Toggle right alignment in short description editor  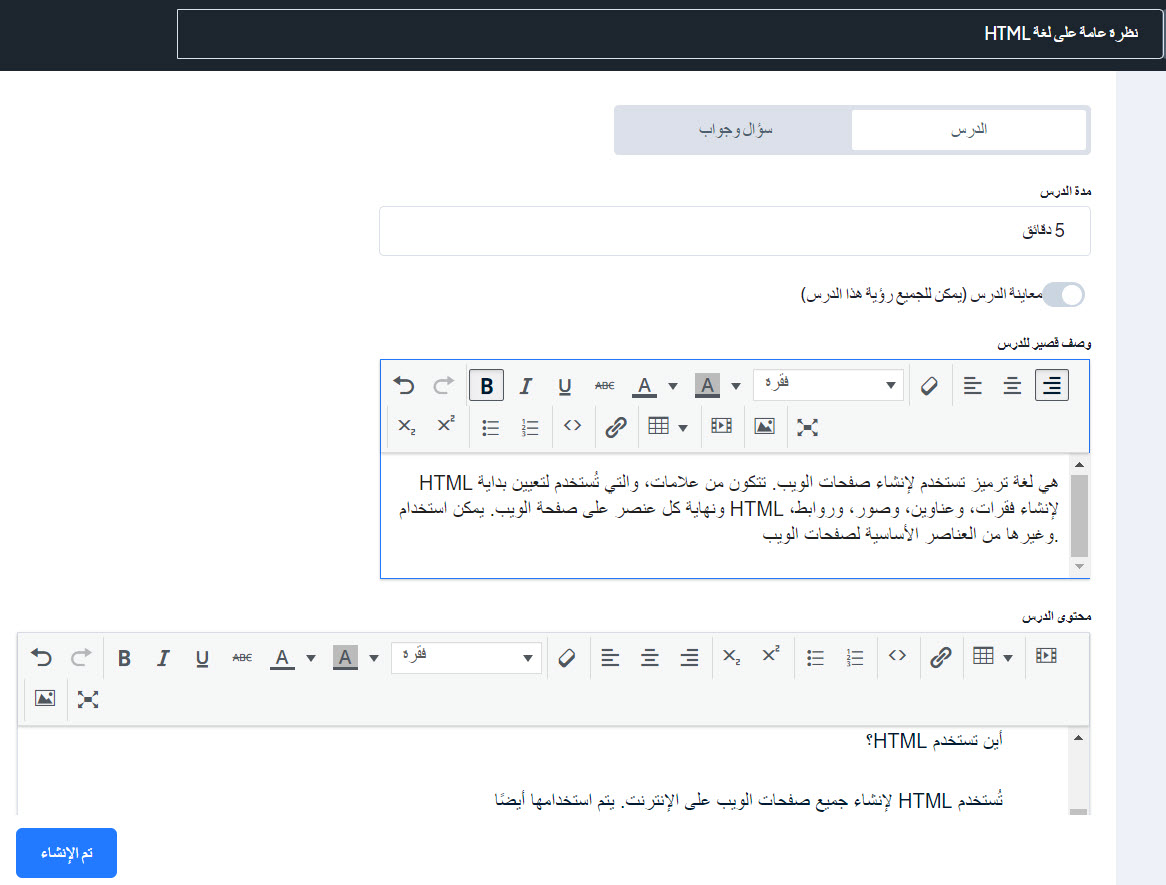tap(1052, 386)
